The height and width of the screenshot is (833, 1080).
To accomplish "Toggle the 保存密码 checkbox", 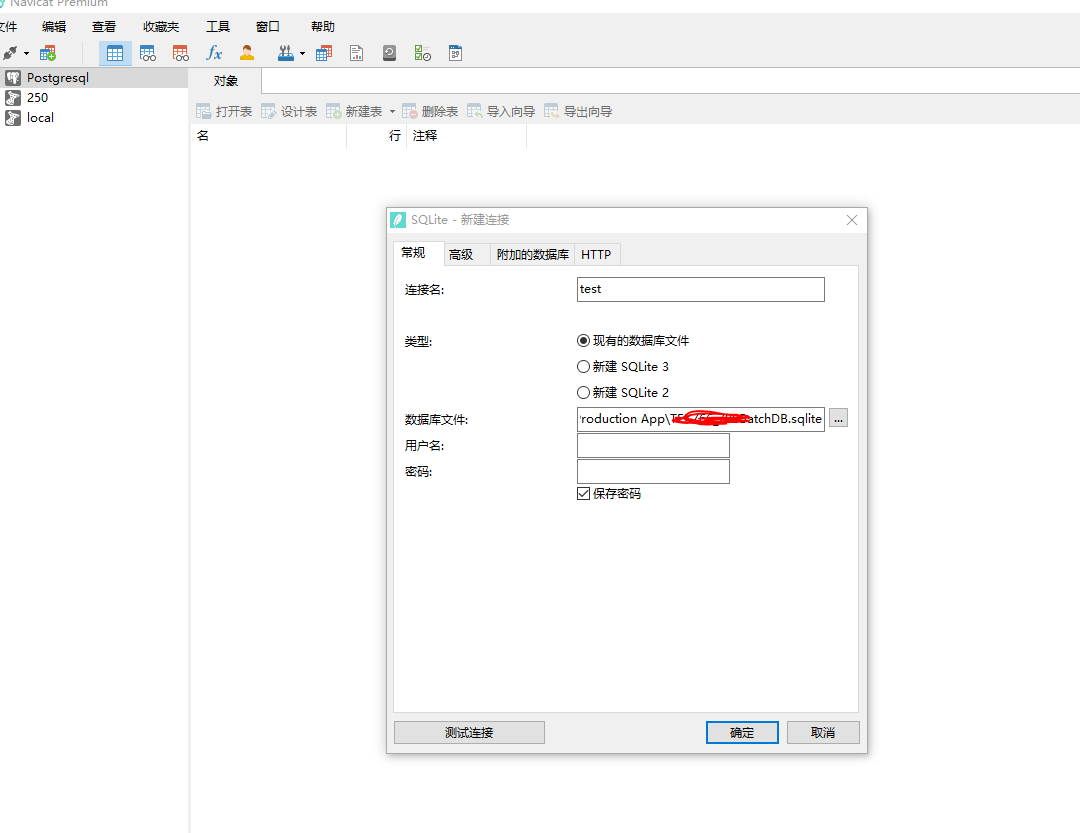I will (583, 493).
